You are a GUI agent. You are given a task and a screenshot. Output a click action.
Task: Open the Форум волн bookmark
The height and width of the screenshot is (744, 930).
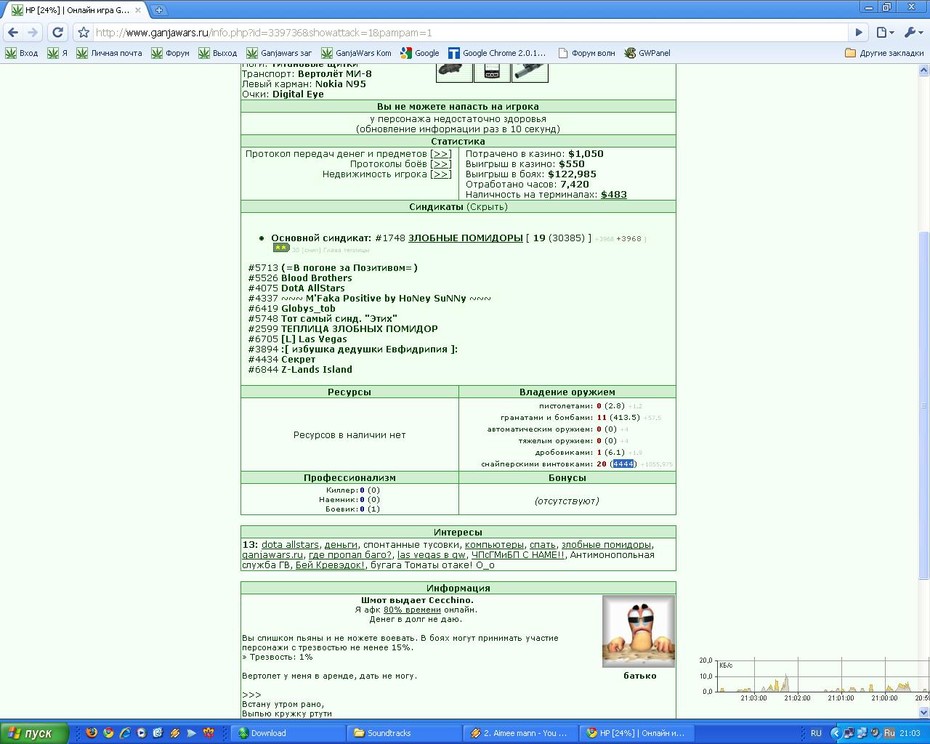[x=586, y=53]
